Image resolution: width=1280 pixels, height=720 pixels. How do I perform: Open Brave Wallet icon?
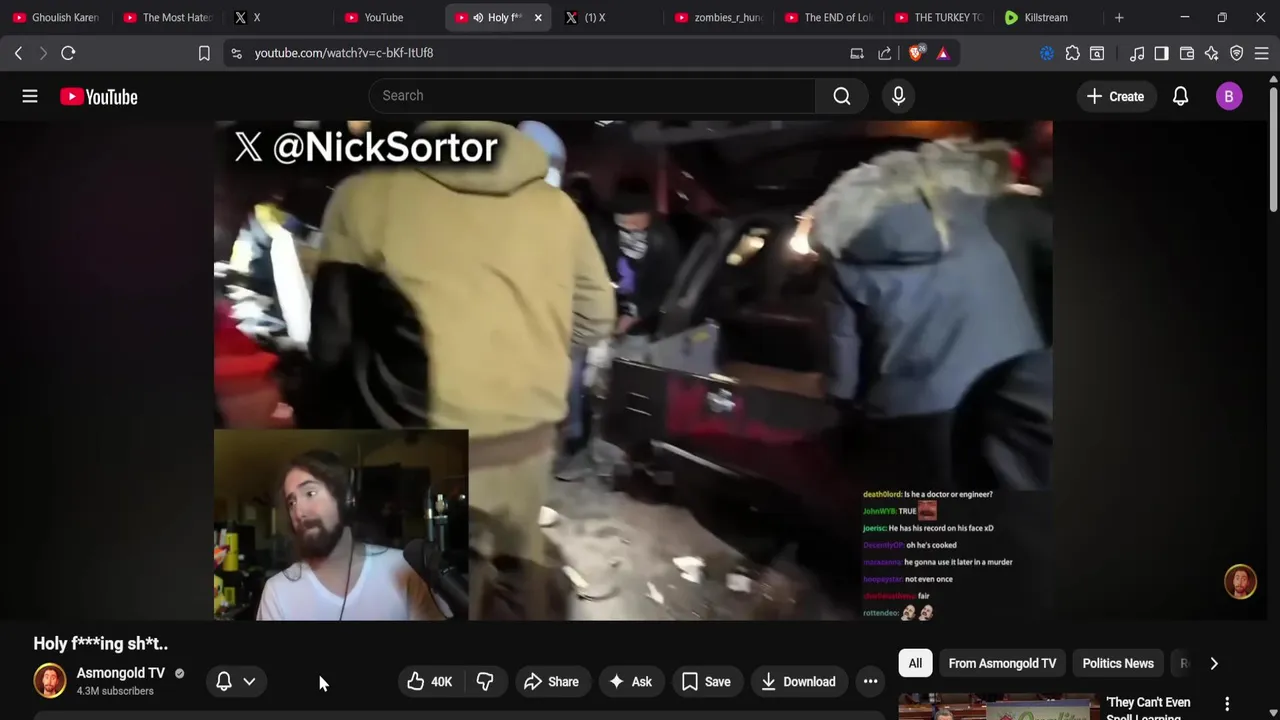(1187, 53)
